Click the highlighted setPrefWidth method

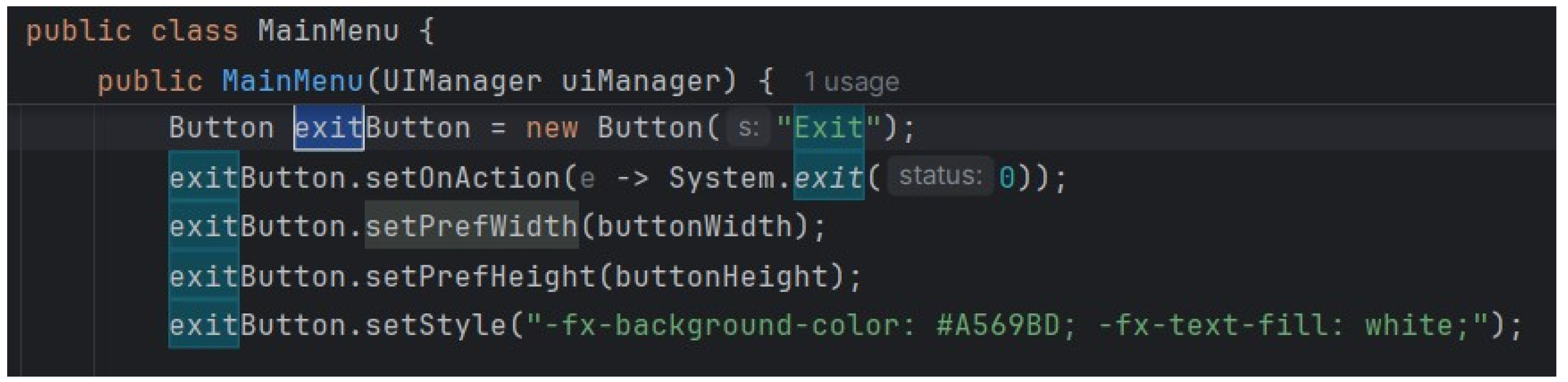(471, 227)
